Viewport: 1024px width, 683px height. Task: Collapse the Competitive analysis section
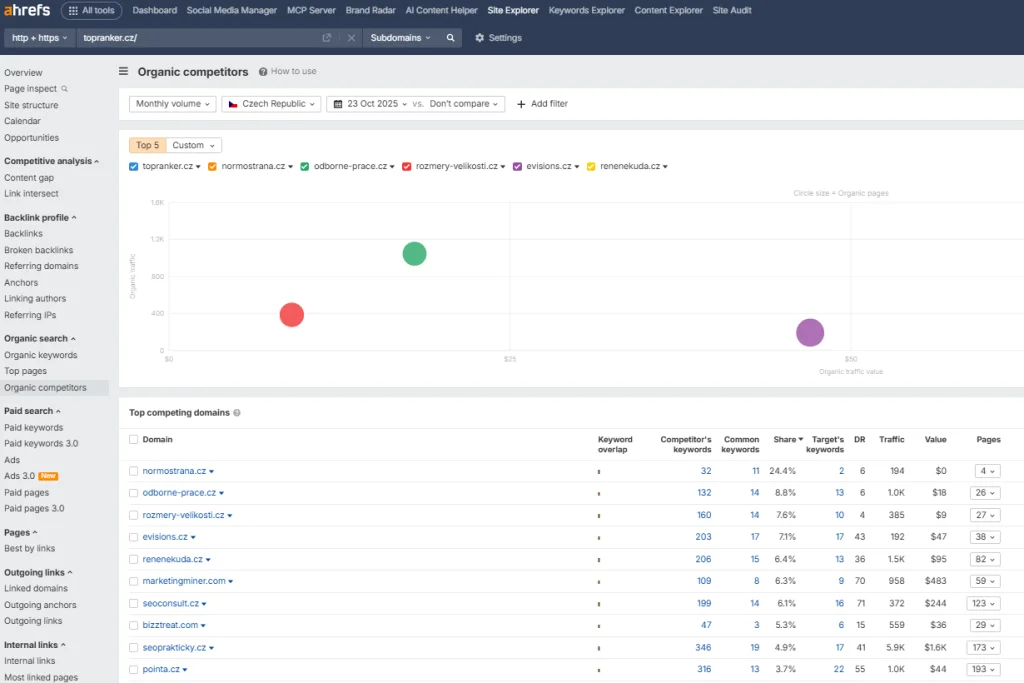point(52,161)
